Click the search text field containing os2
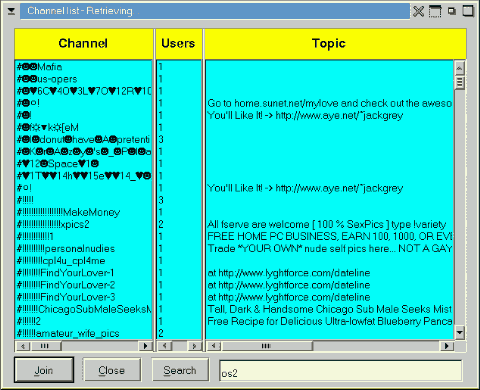480x390 pixels. point(340,370)
